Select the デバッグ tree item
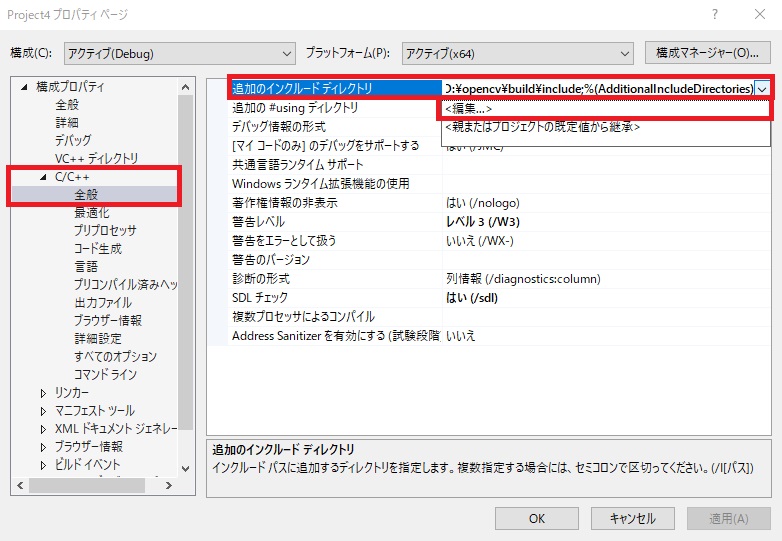 [x=73, y=141]
